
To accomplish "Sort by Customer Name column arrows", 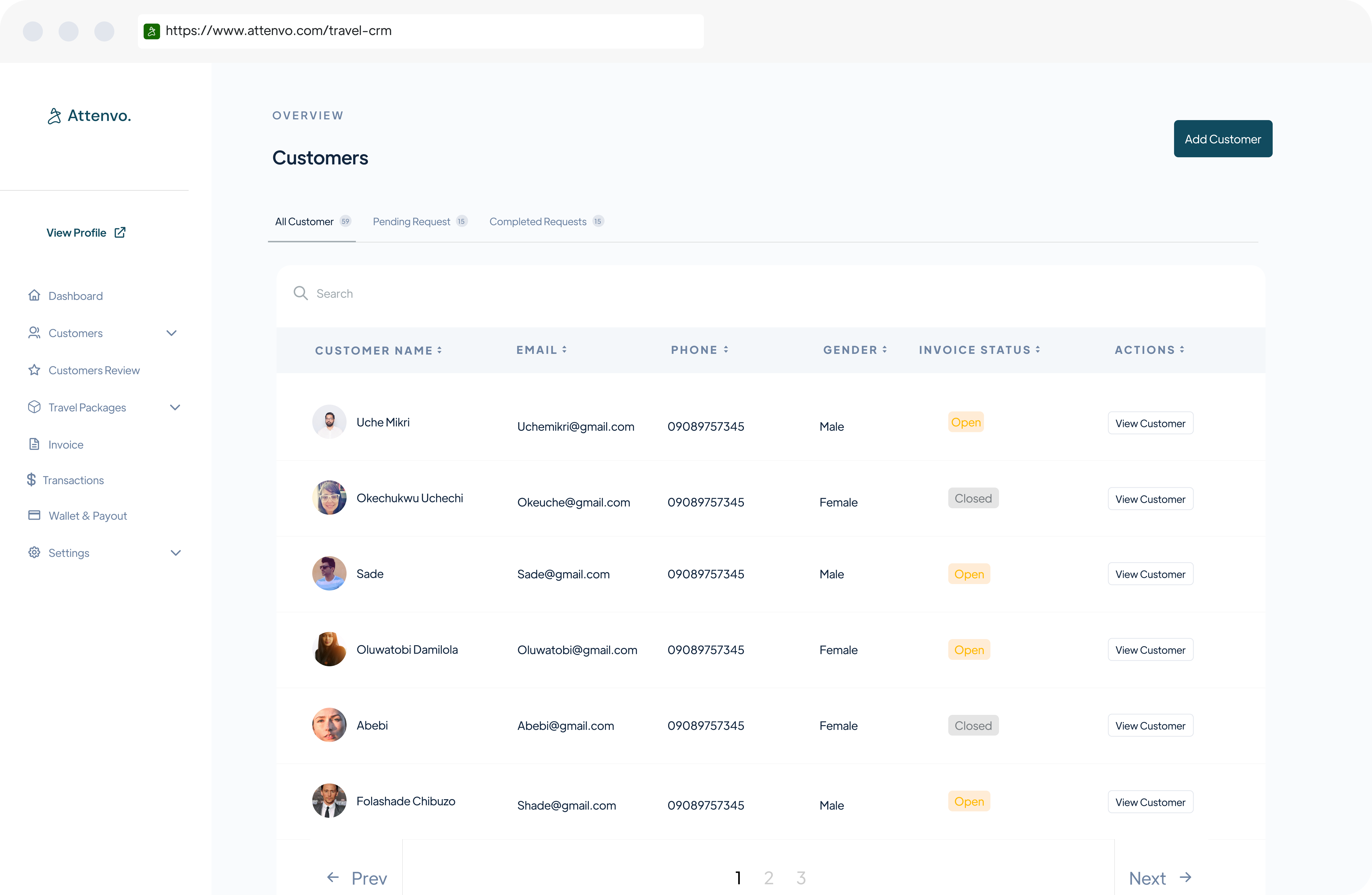I will 439,350.
